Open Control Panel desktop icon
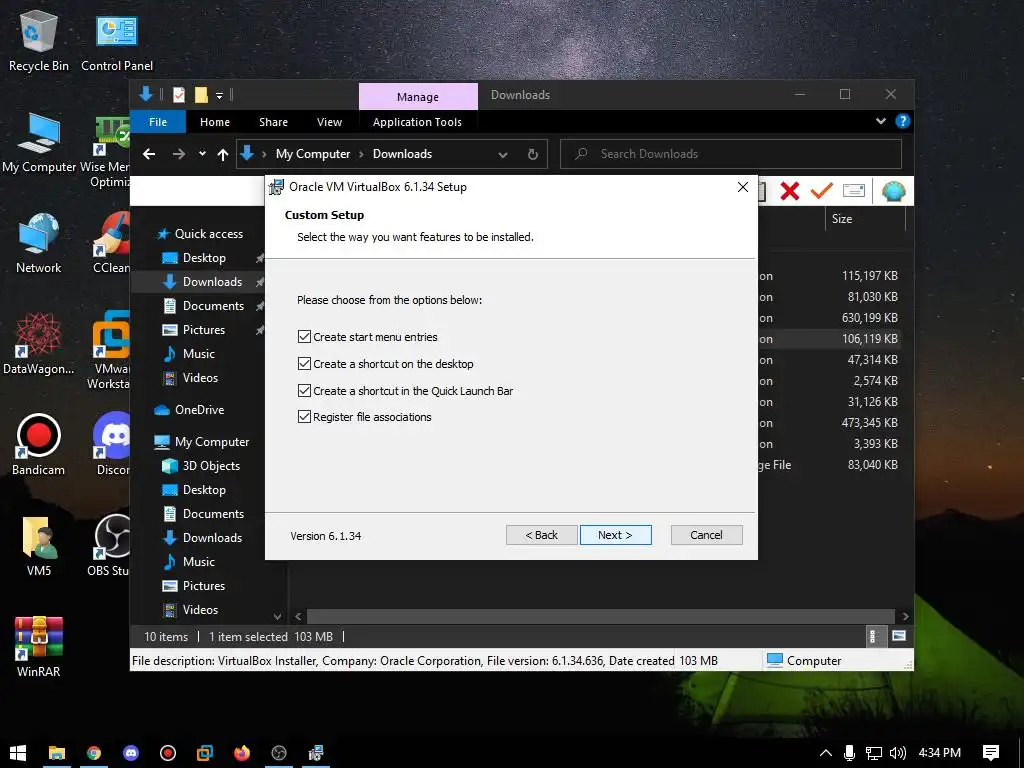1024x768 pixels. (x=117, y=40)
